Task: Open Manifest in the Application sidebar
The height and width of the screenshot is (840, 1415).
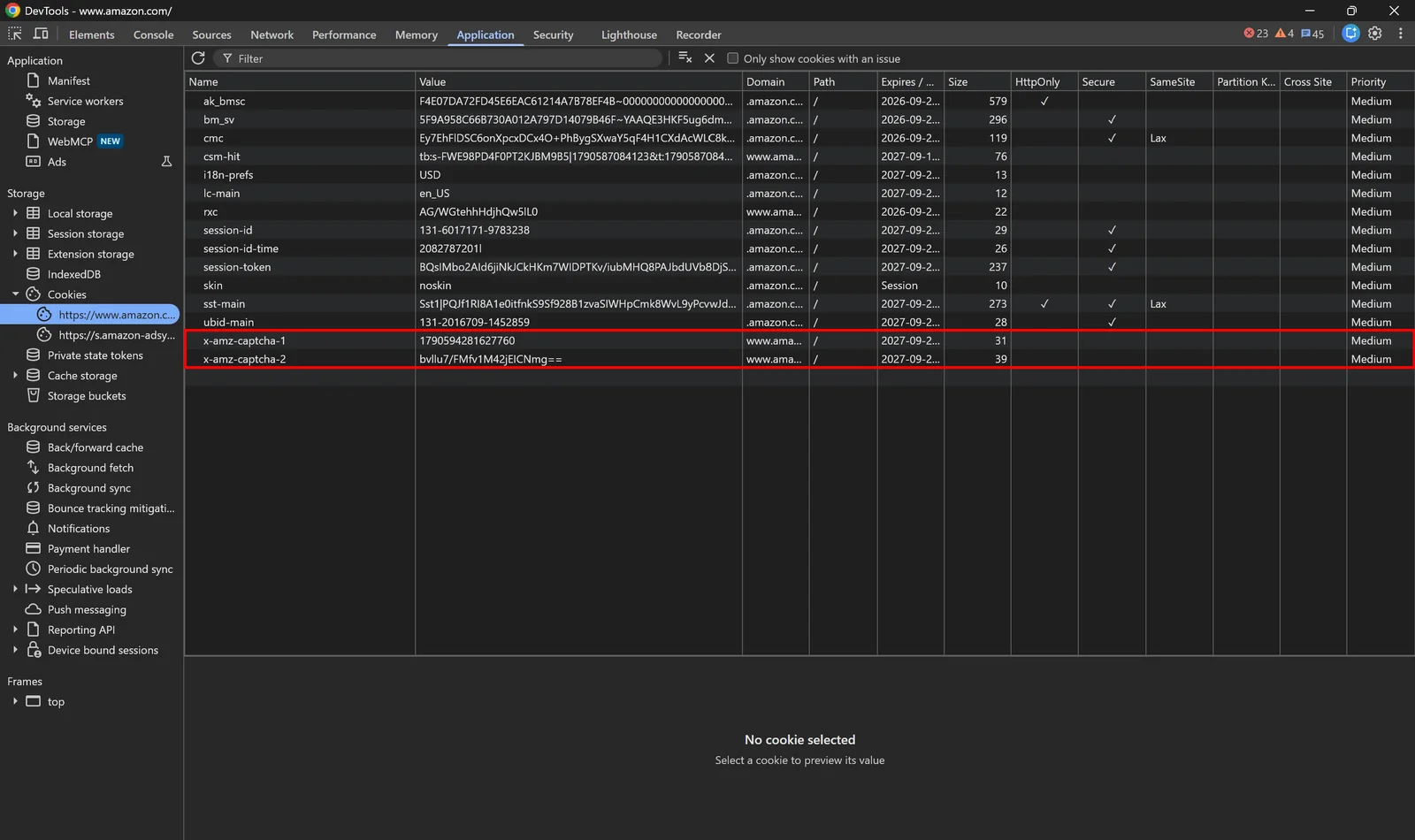Action: (69, 80)
